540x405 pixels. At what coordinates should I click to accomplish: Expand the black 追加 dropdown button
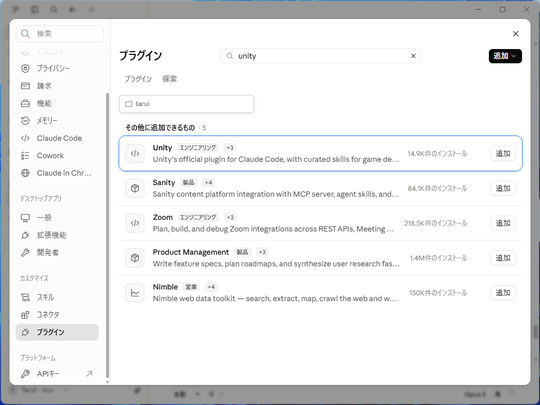click(x=505, y=56)
